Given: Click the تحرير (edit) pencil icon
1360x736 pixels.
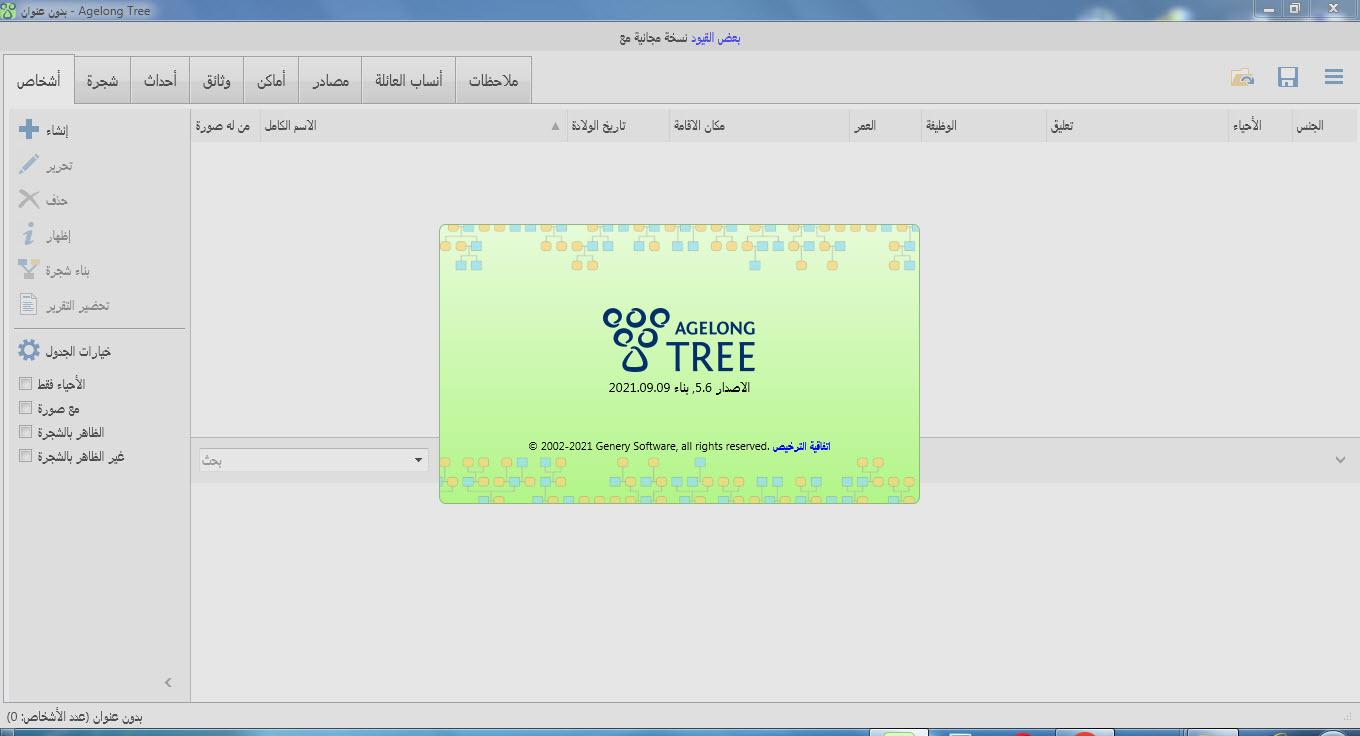Looking at the screenshot, I should pyautogui.click(x=29, y=165).
